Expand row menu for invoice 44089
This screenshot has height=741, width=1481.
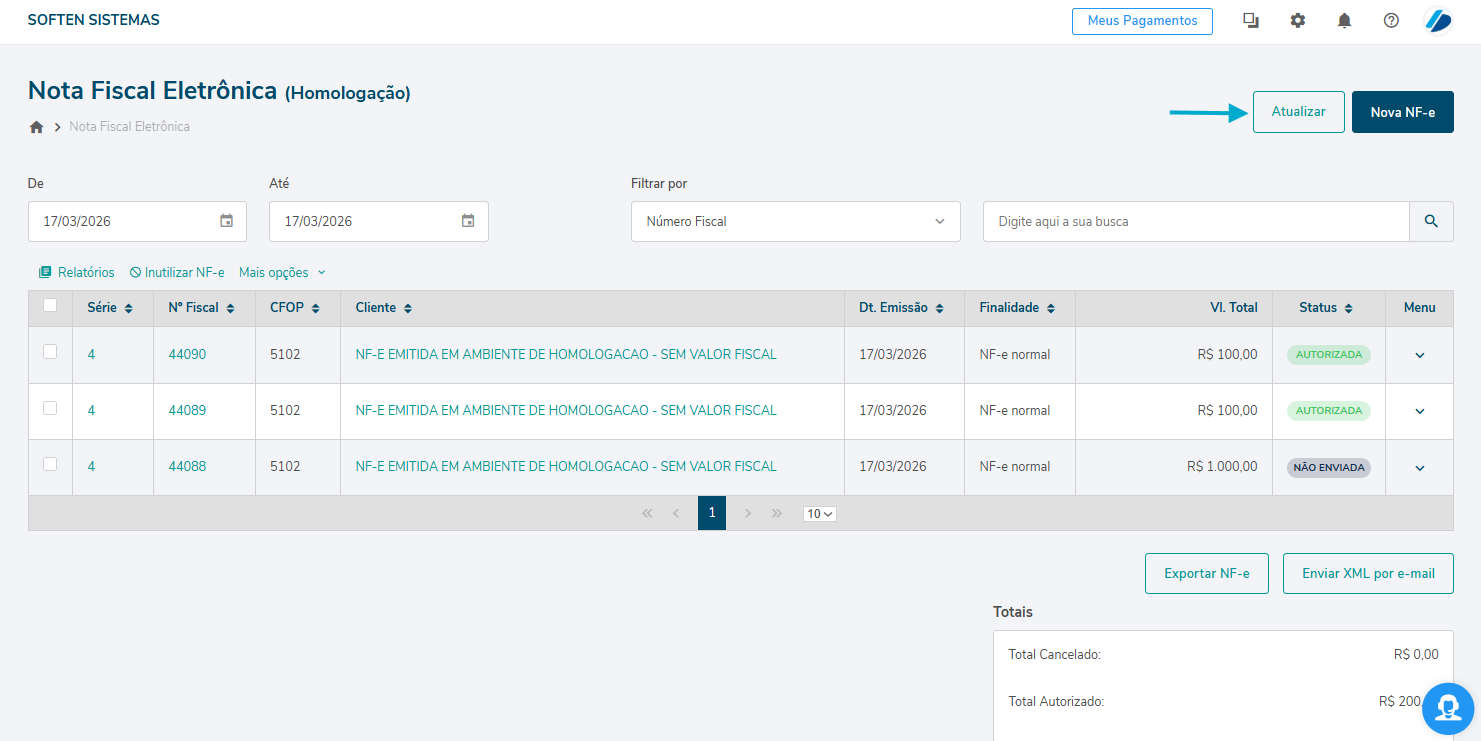point(1419,411)
